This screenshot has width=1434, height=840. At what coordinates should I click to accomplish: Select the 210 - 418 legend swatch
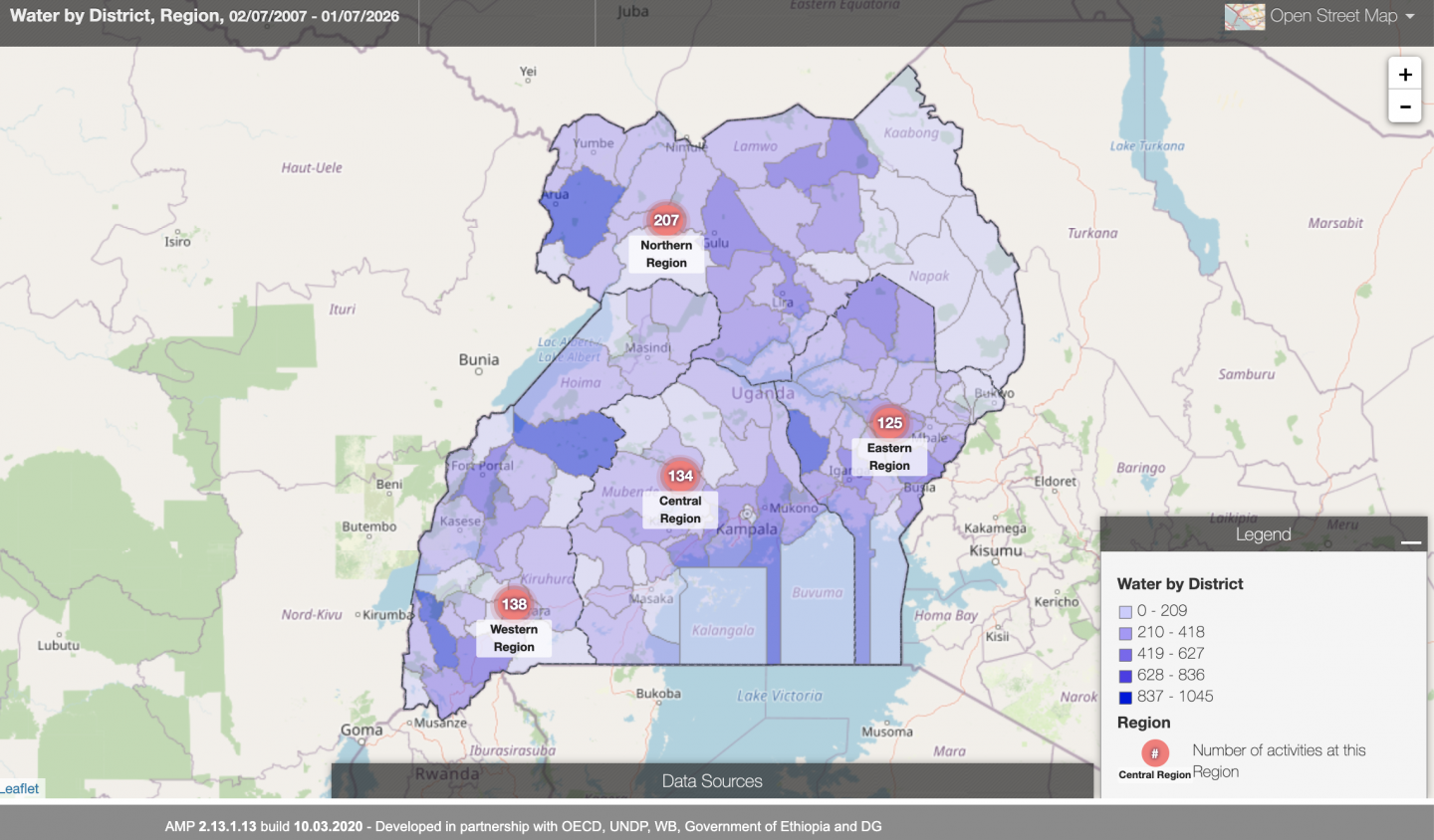coord(1125,633)
